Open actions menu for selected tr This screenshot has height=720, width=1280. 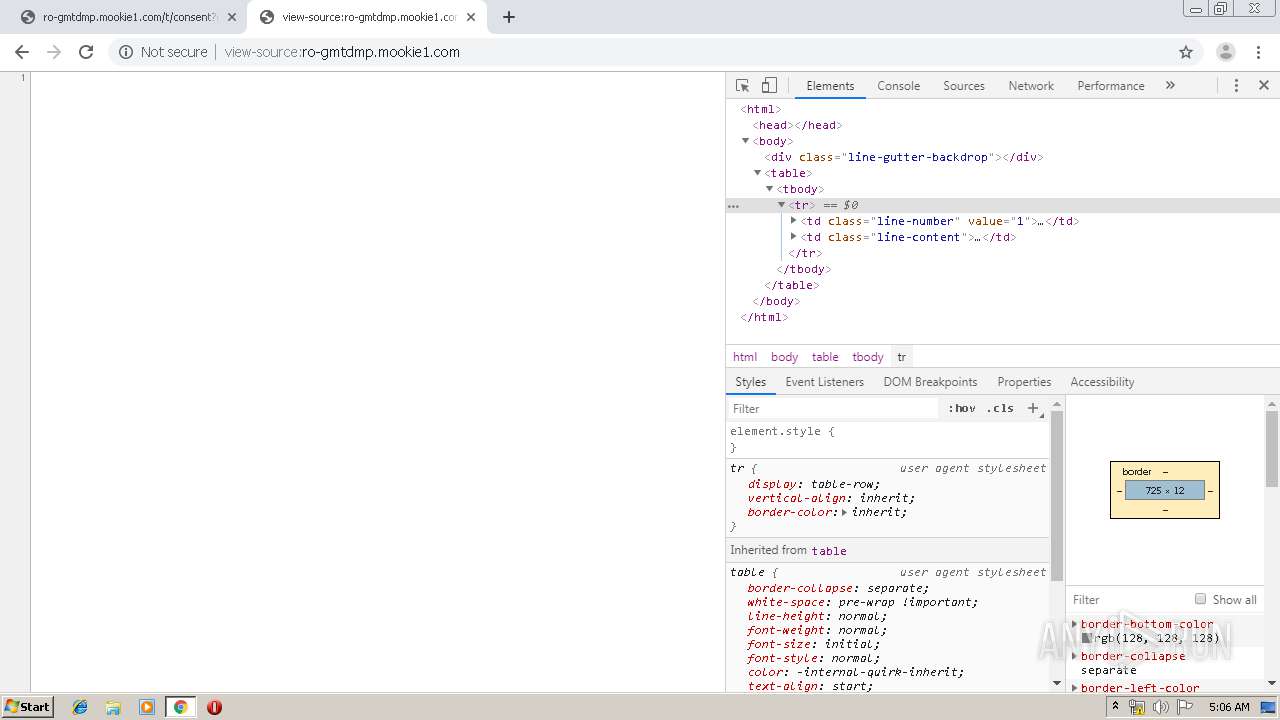733,206
